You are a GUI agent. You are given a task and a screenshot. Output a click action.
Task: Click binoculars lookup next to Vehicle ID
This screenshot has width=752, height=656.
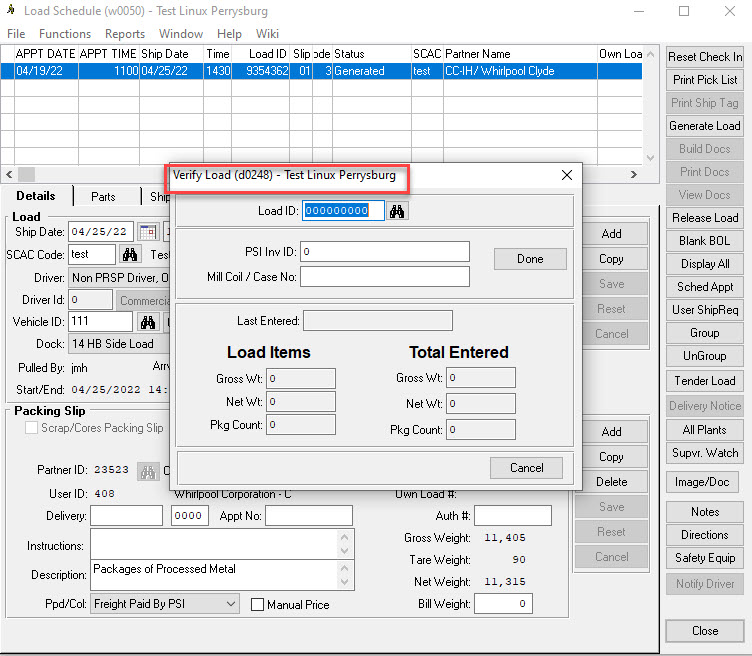[148, 322]
